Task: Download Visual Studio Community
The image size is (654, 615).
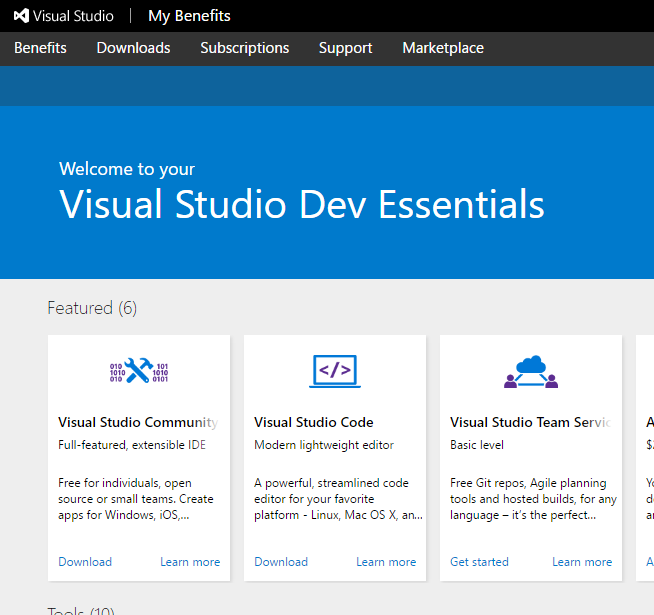Action: click(85, 562)
